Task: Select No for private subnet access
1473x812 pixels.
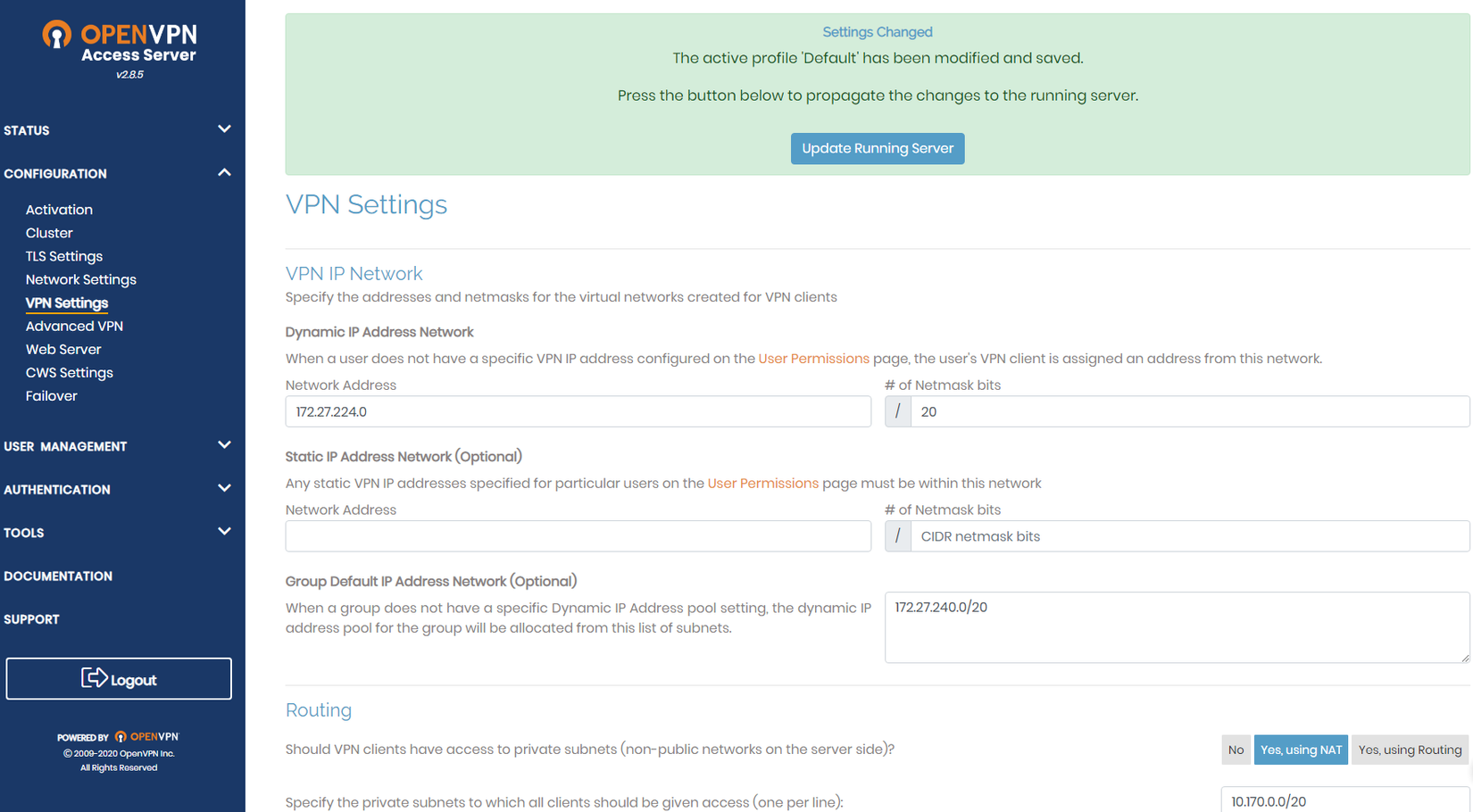Action: click(1236, 750)
